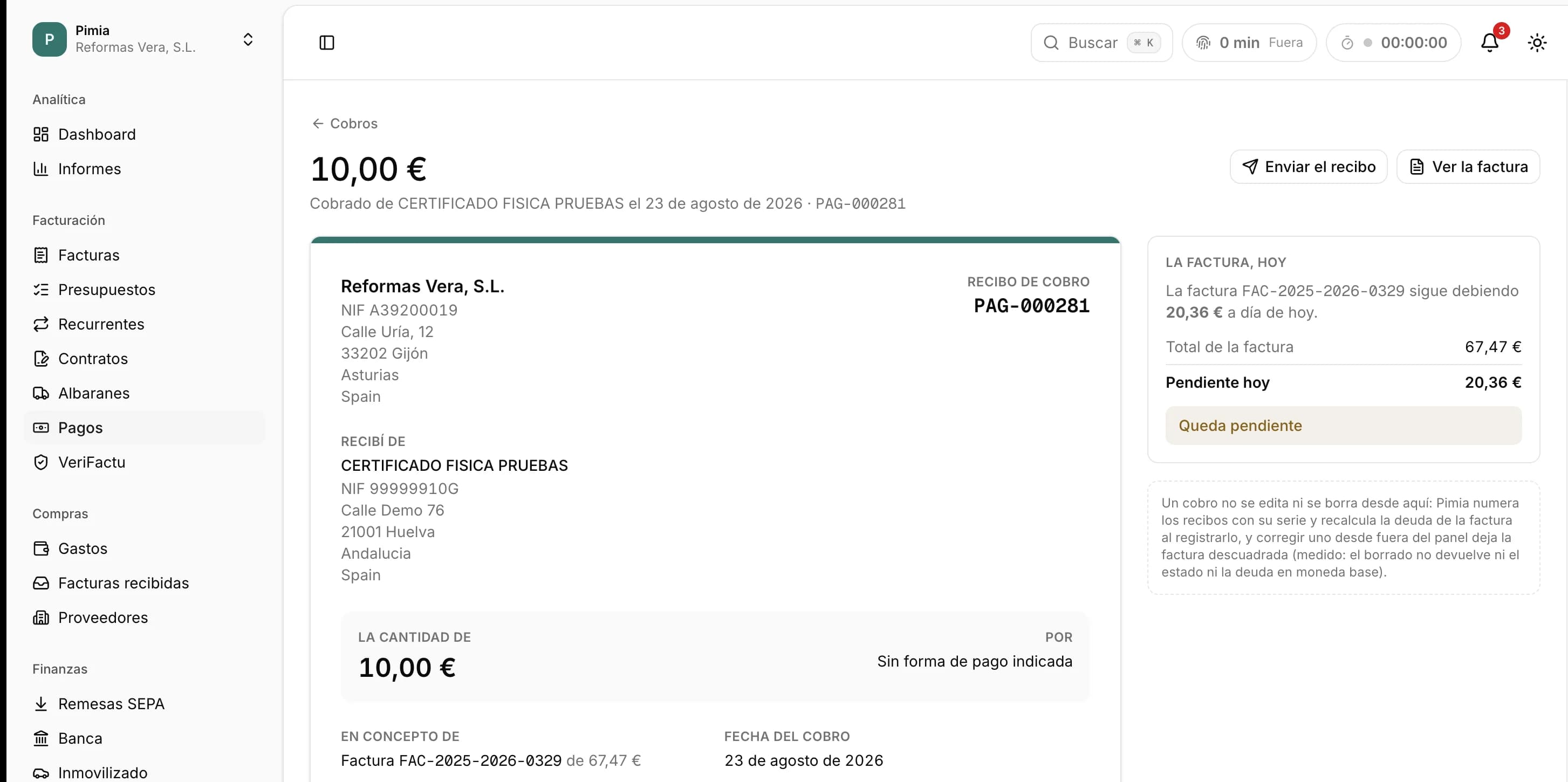Screen dimensions: 1568x782
Task: Click the document icon on Ver la factura
Action: coord(1416,167)
